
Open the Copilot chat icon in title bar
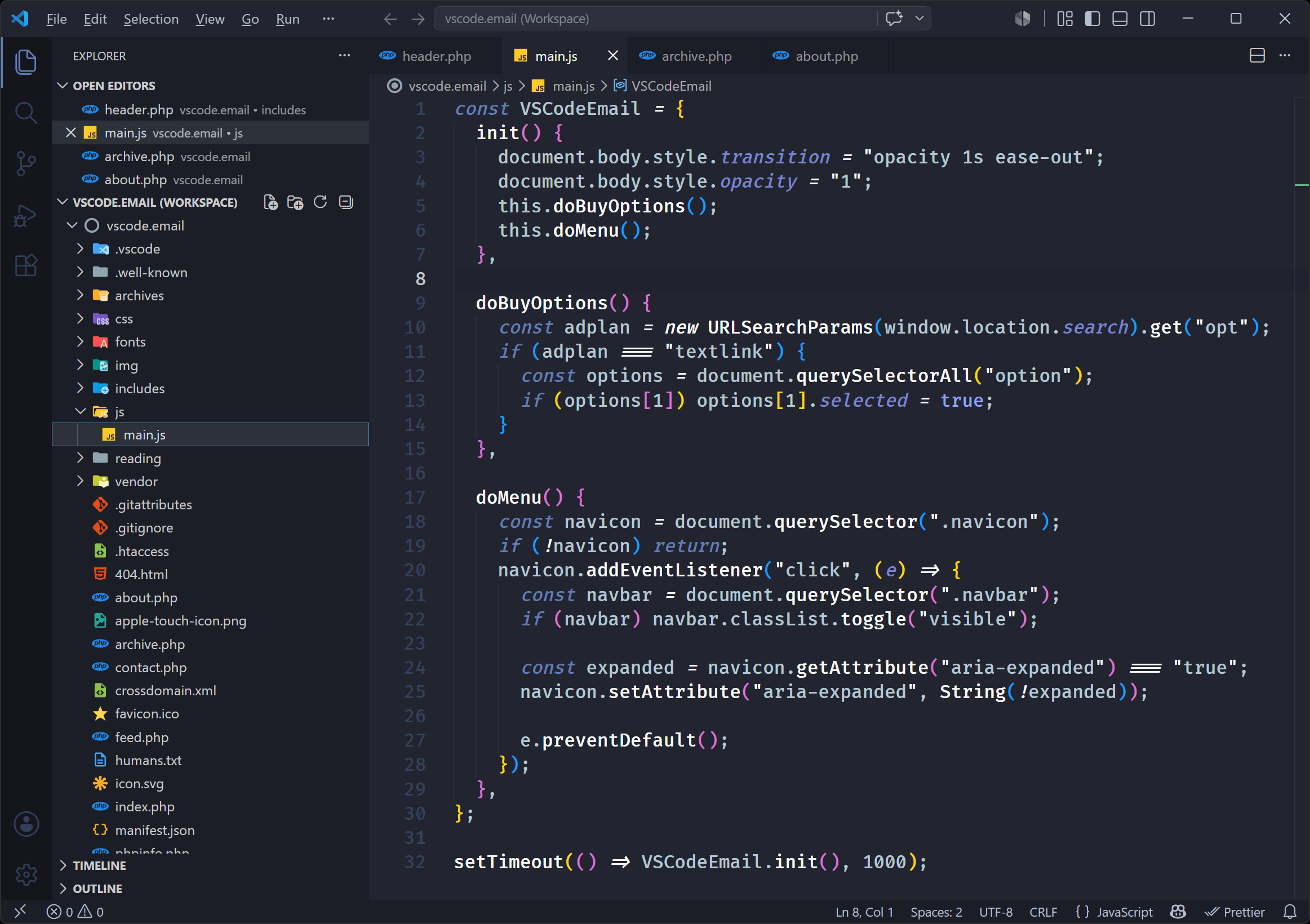tap(894, 18)
